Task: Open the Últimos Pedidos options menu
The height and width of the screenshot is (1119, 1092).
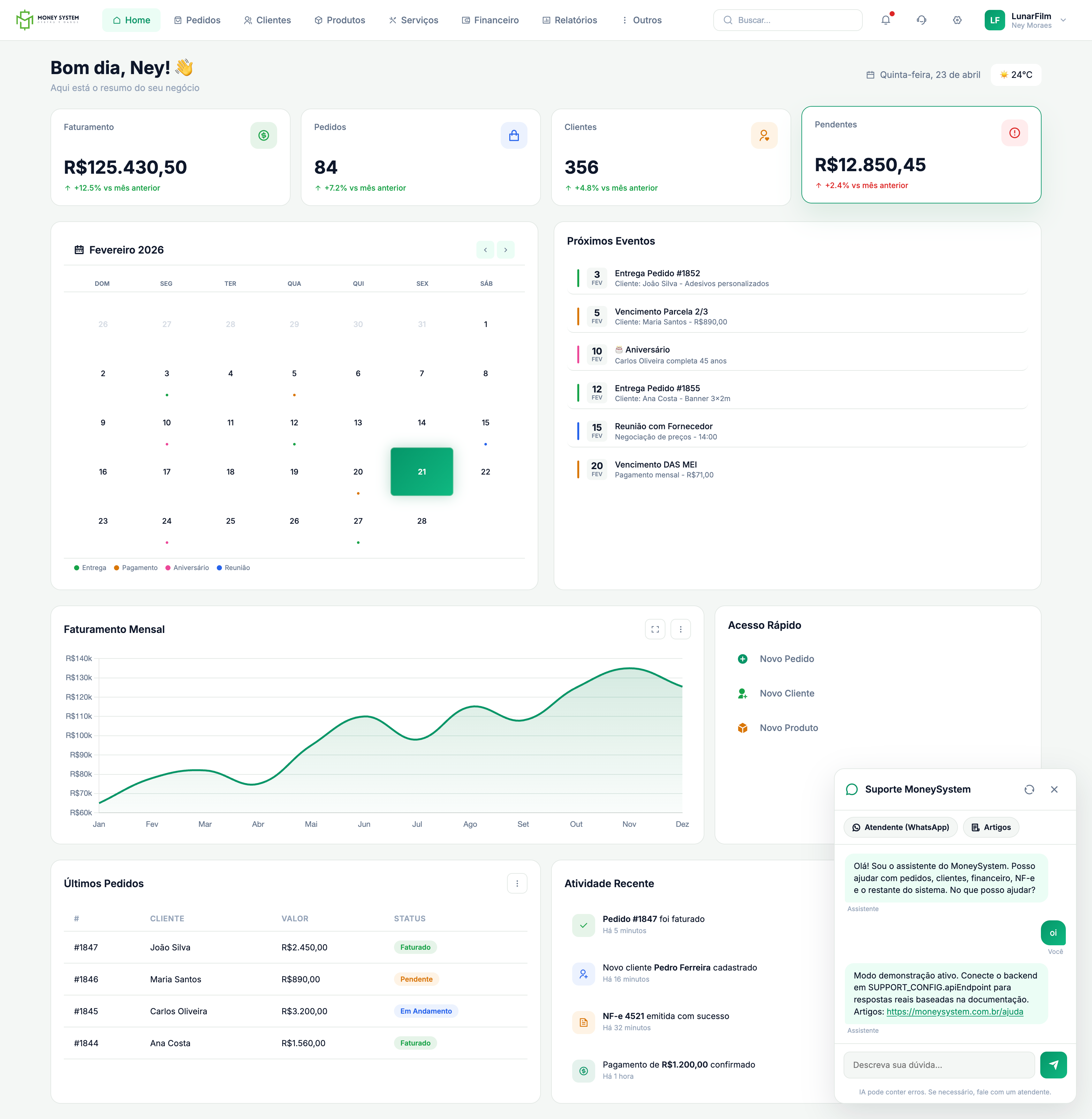Action: (517, 883)
